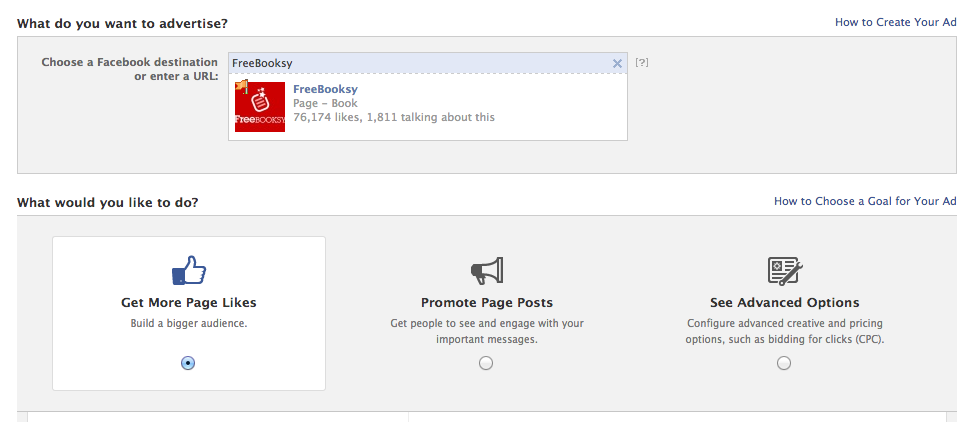Image resolution: width=975 pixels, height=422 pixels.
Task: Select the See Advanced Options radio button
Action: point(784,363)
